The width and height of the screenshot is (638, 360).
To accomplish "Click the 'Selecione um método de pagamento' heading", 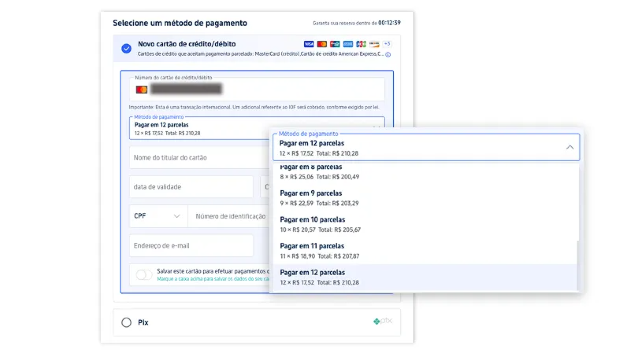I will pyautogui.click(x=180, y=23).
